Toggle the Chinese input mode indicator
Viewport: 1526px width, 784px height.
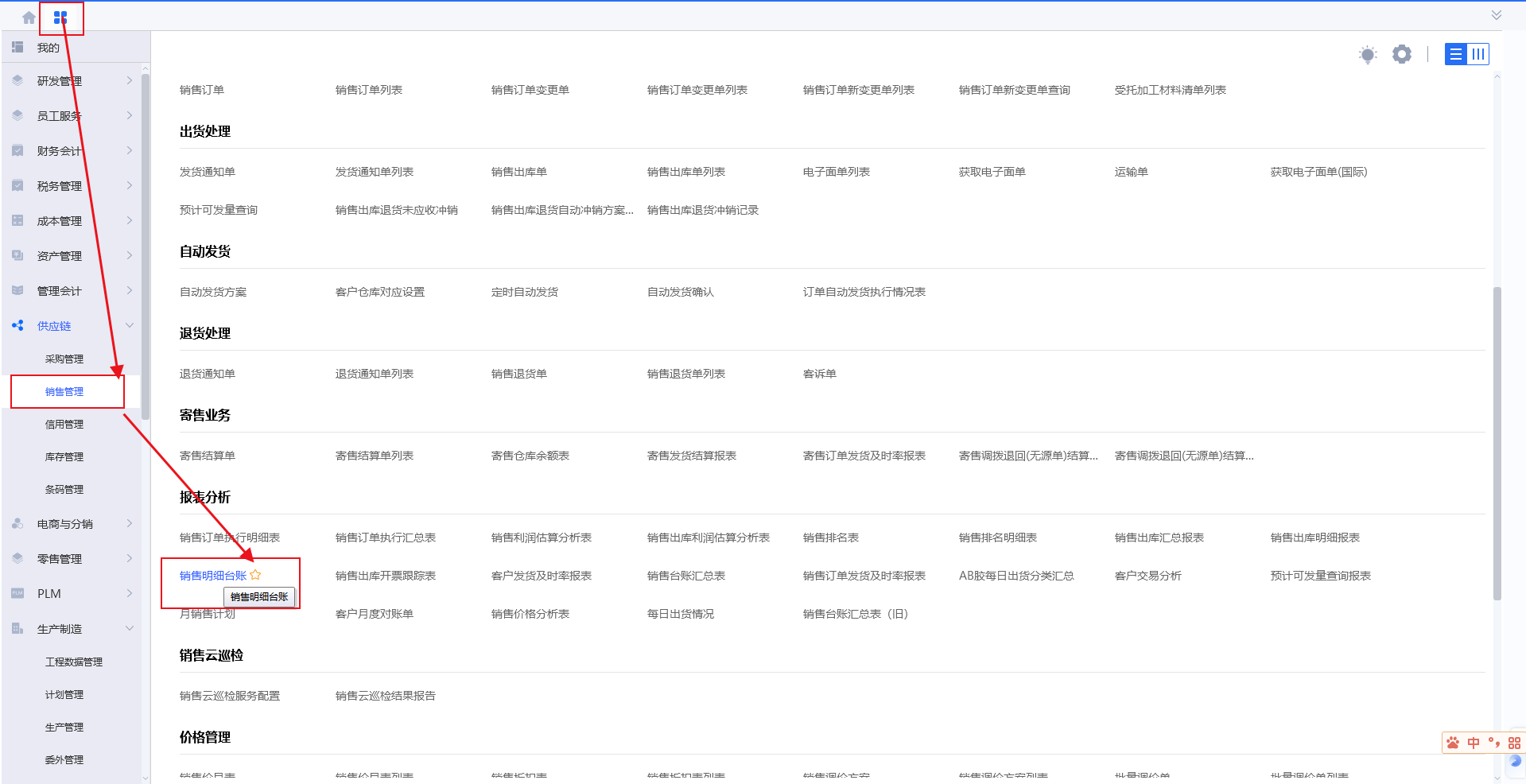pyautogui.click(x=1474, y=743)
